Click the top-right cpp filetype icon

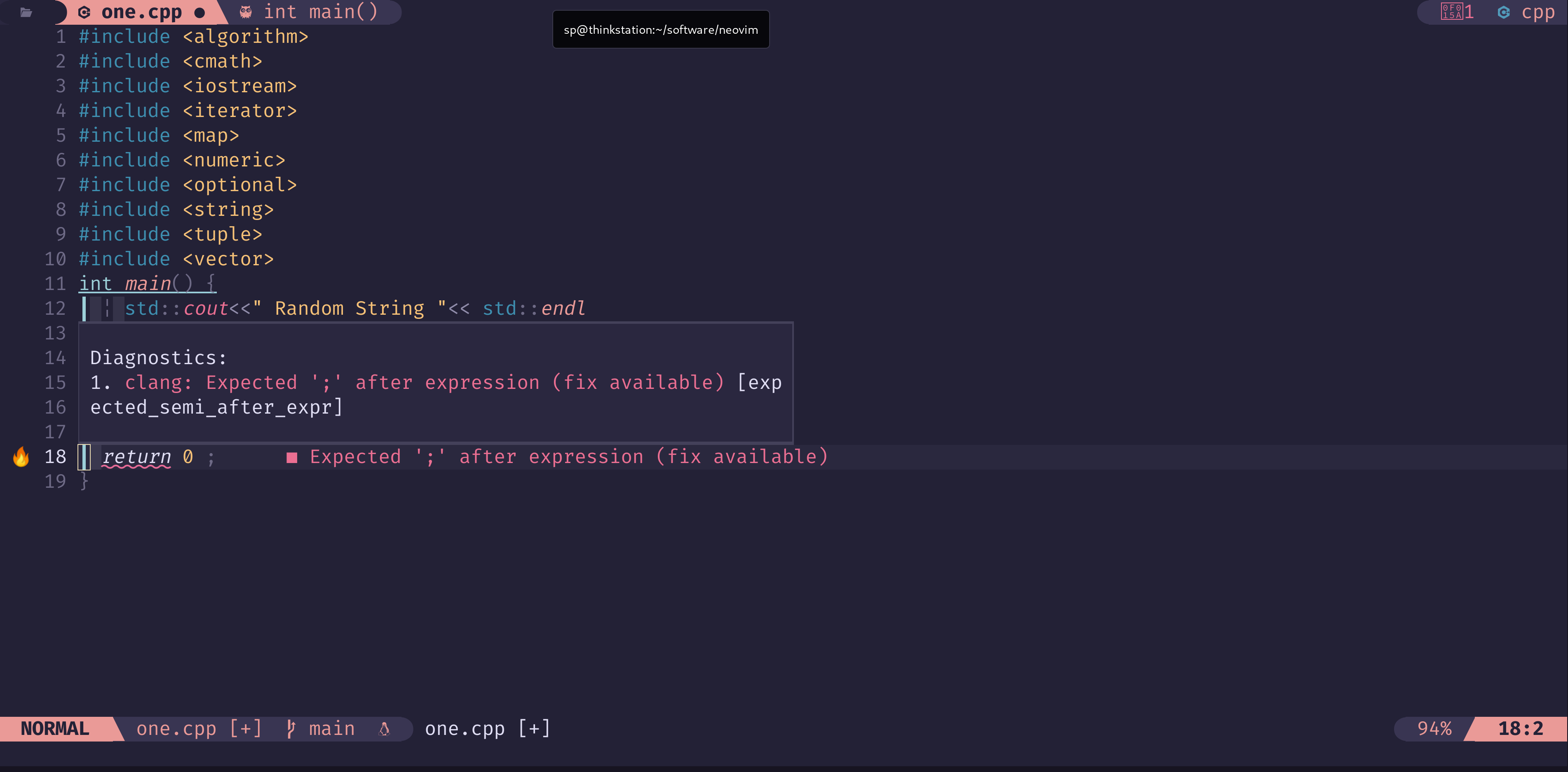(1503, 12)
